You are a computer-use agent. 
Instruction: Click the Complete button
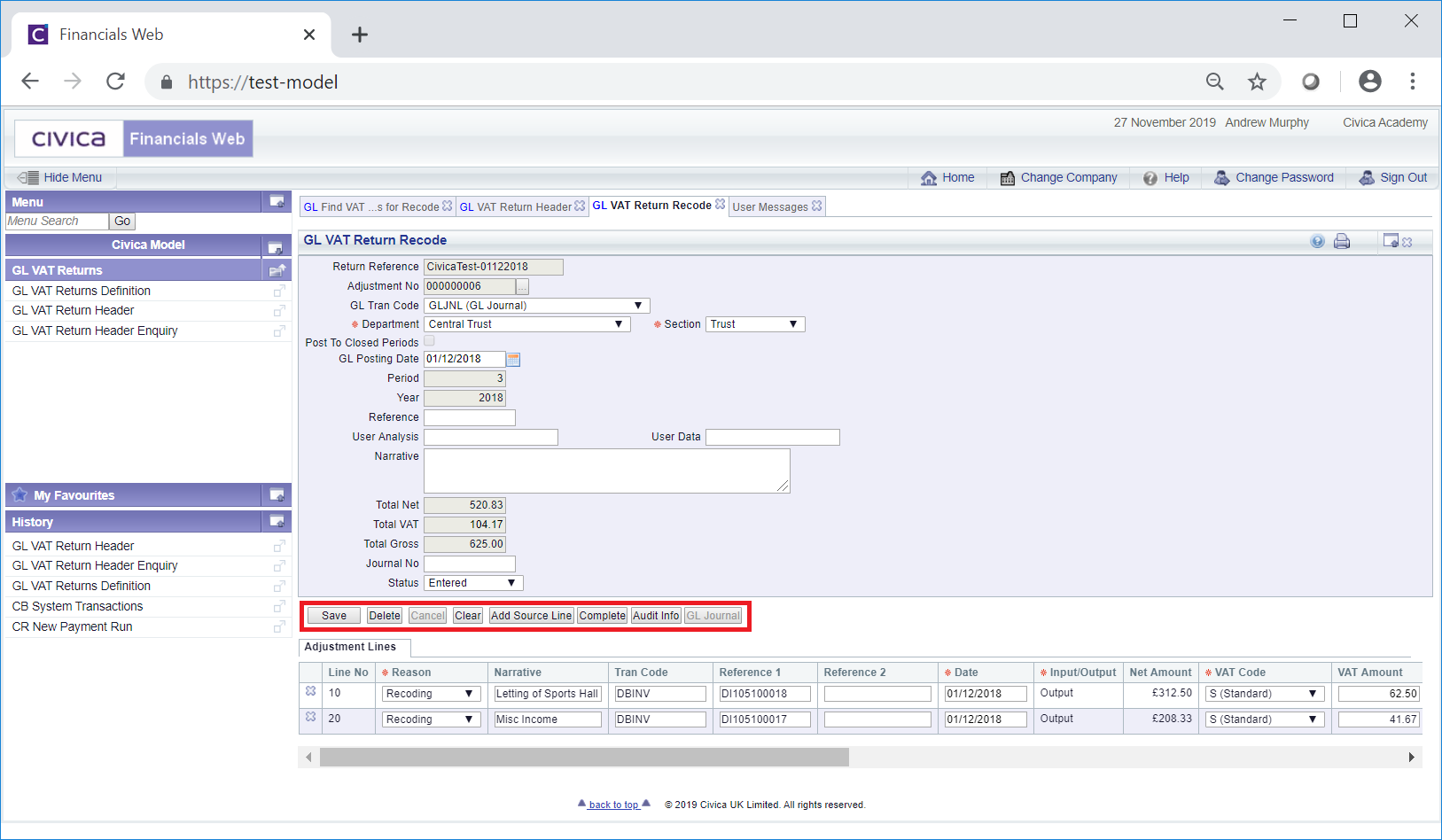click(x=603, y=616)
